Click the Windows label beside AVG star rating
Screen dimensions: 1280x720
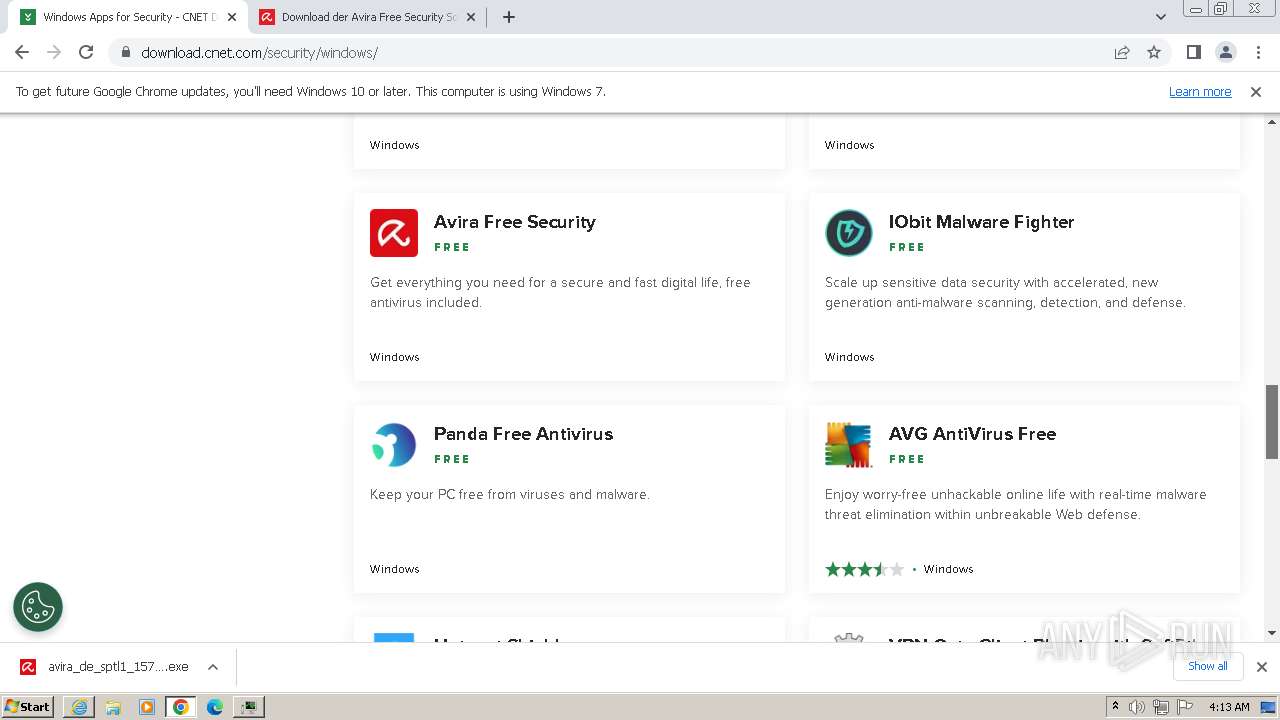pos(949,569)
